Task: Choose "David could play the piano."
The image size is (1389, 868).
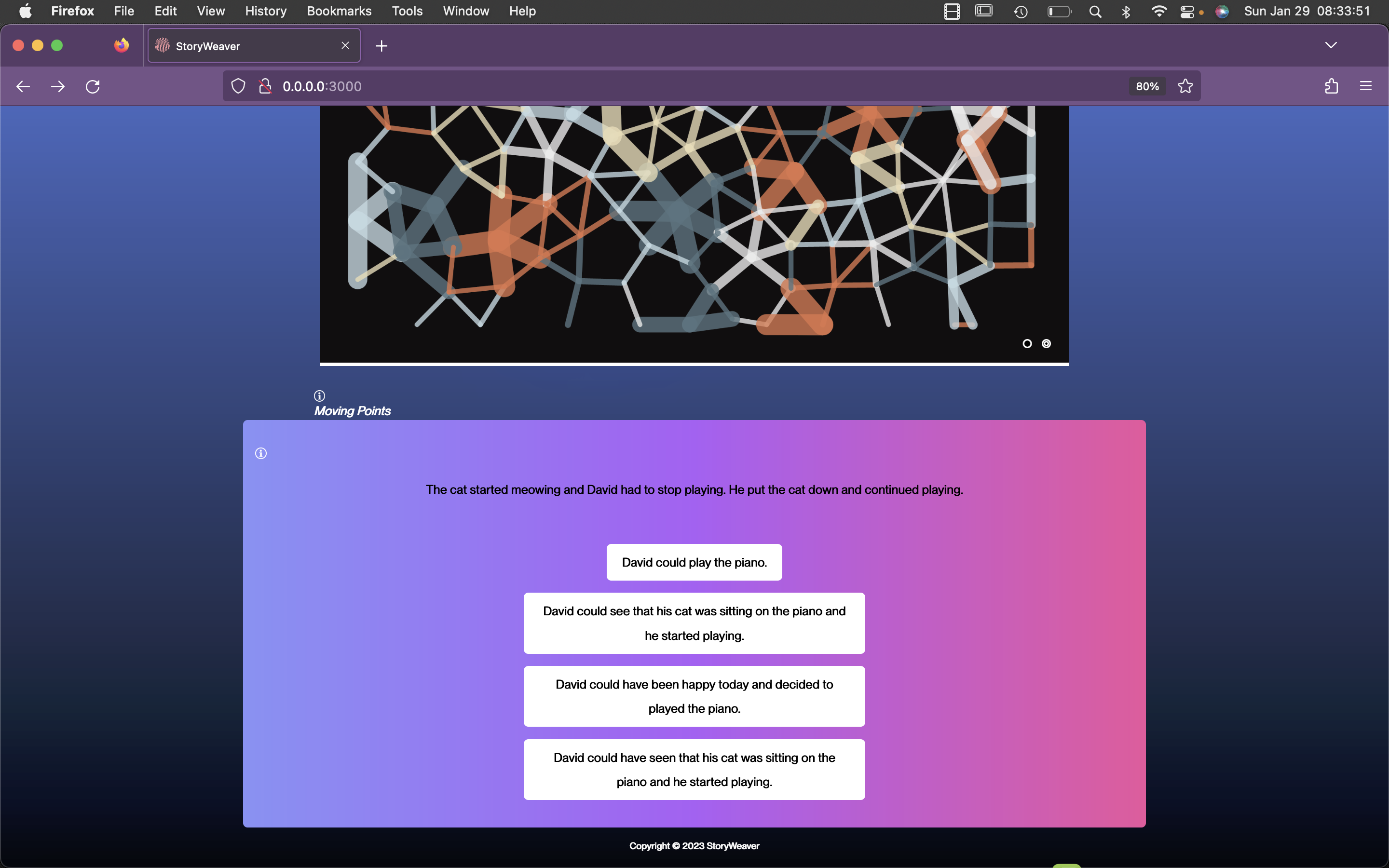Action: [x=694, y=562]
